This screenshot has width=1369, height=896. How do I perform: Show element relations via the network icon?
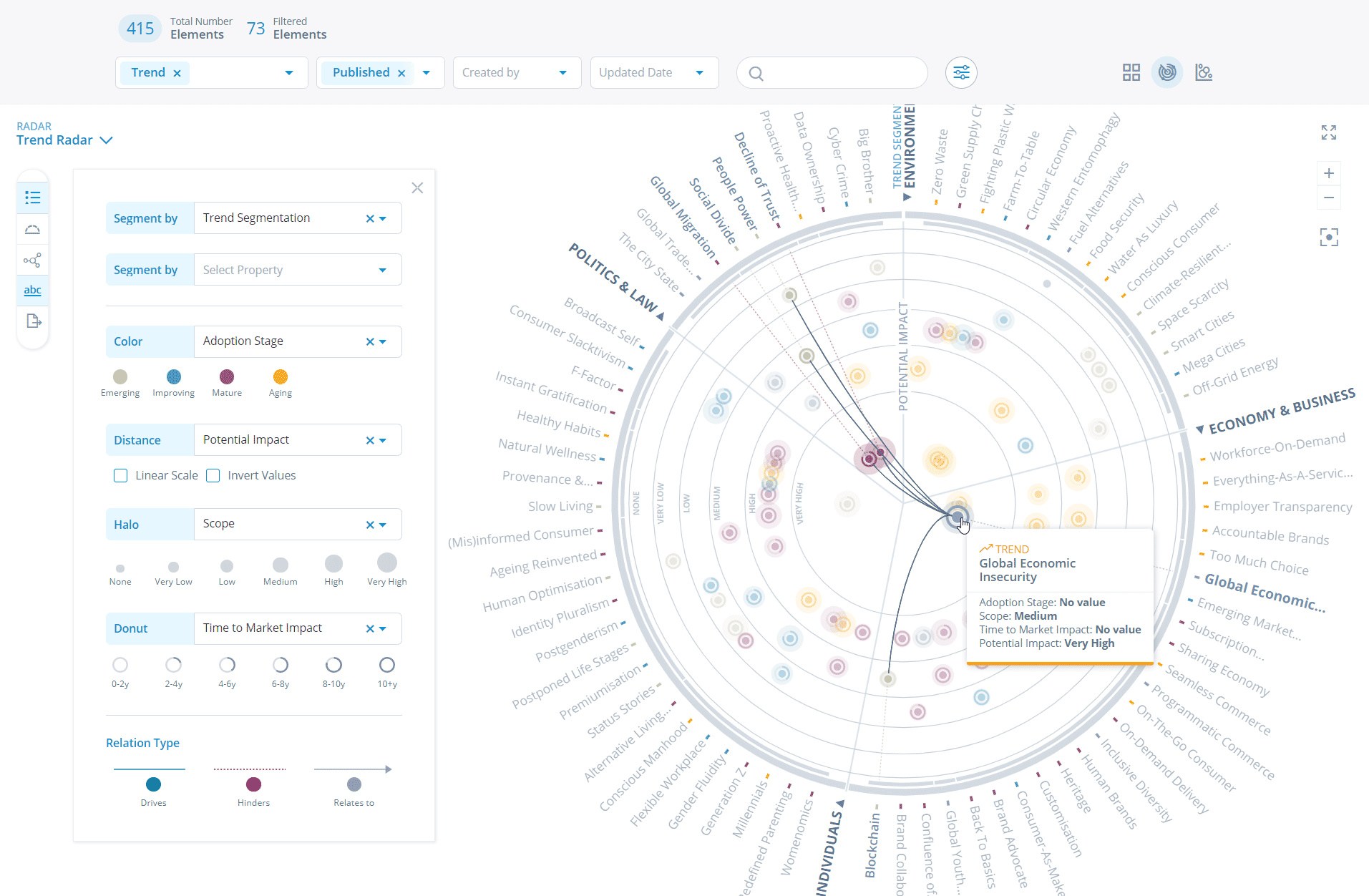[x=33, y=260]
